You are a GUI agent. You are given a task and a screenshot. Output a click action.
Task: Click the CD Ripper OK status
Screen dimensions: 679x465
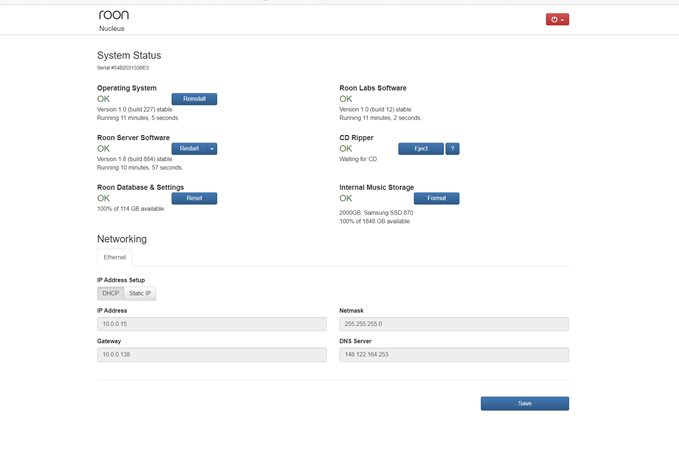(346, 149)
